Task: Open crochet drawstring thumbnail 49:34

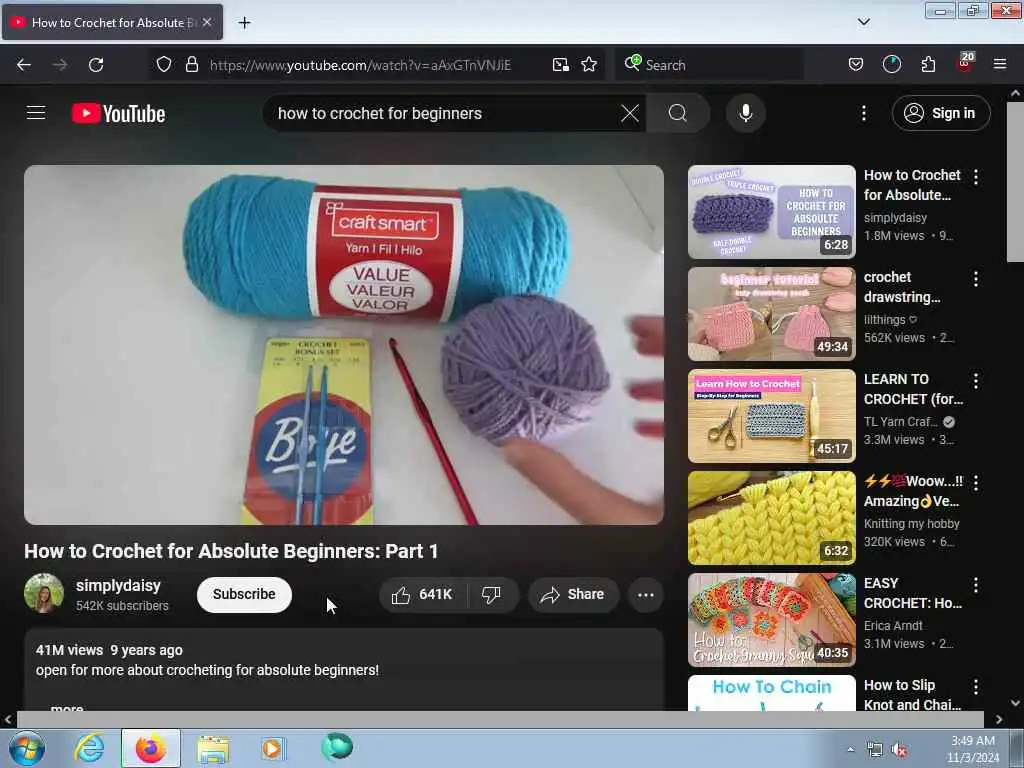Action: coord(771,314)
